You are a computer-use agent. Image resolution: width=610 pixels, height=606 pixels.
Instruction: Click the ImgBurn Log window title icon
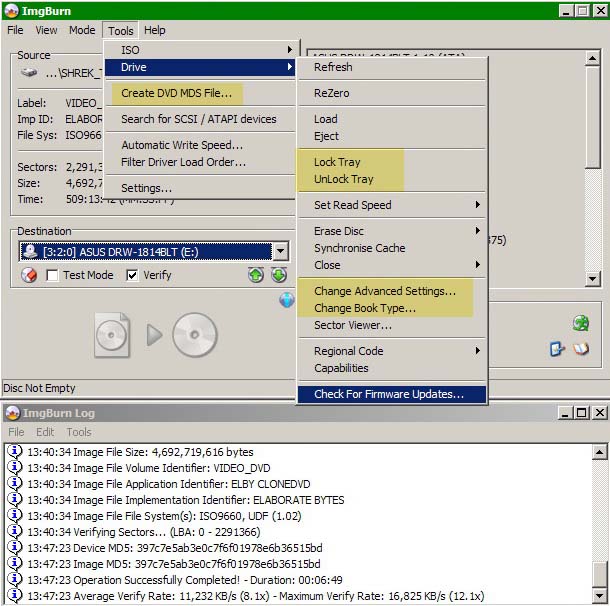12,413
